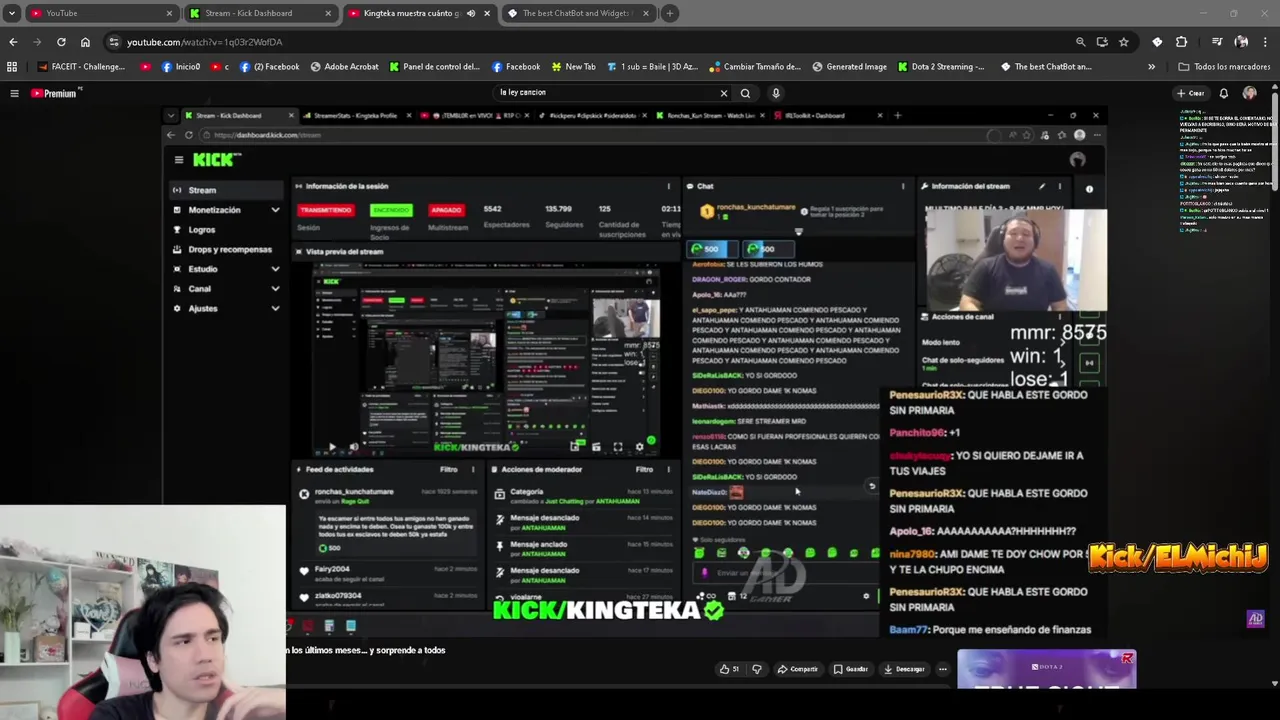The height and width of the screenshot is (720, 1280).
Task: Open the Kick dashboard hamburger menu
Action: (179, 160)
